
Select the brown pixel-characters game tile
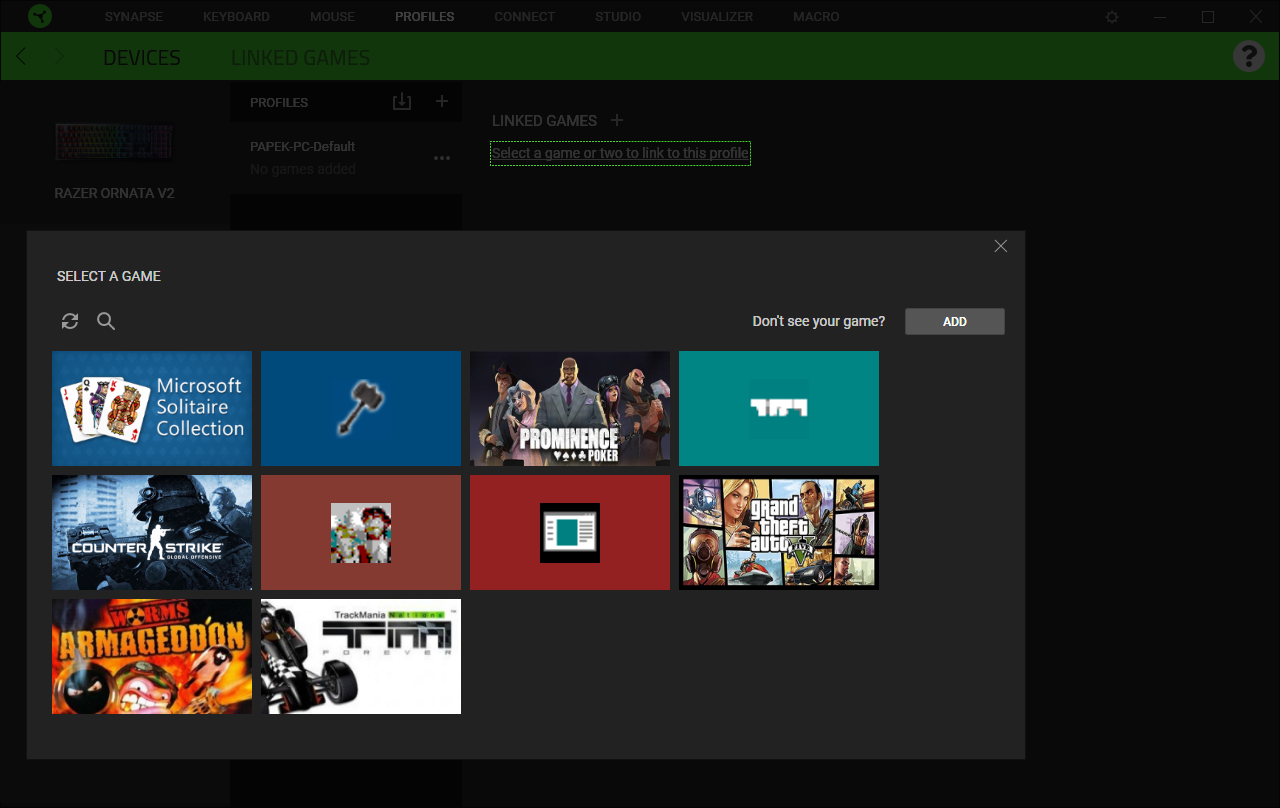[x=361, y=532]
